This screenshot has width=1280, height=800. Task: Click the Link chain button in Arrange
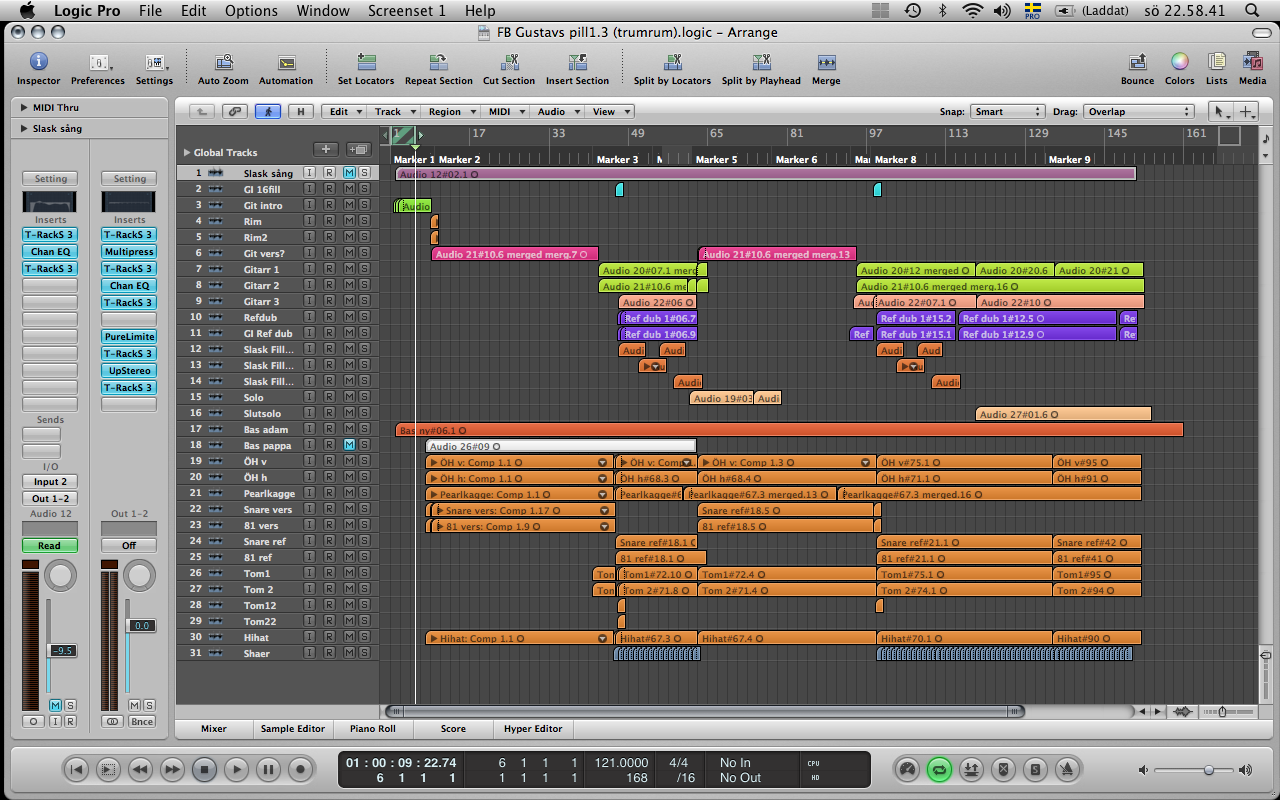(235, 112)
